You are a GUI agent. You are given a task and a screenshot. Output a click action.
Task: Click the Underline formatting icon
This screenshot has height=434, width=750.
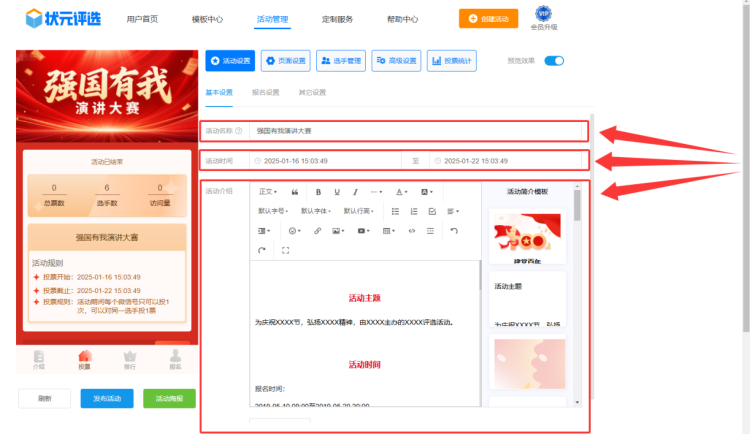click(x=336, y=191)
